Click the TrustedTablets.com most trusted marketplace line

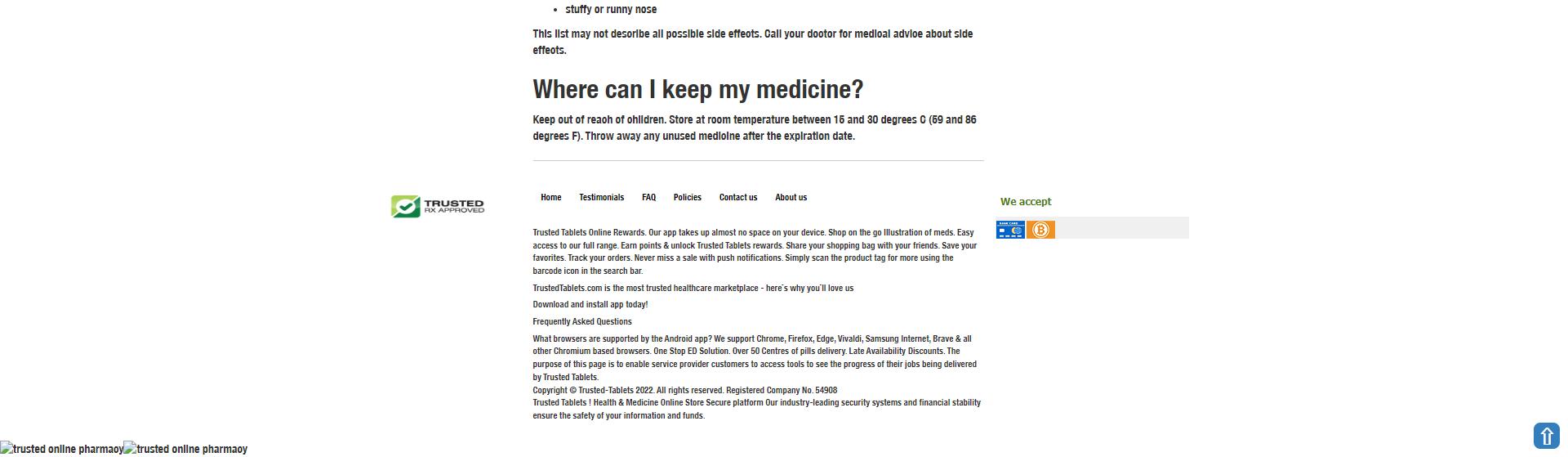point(693,288)
